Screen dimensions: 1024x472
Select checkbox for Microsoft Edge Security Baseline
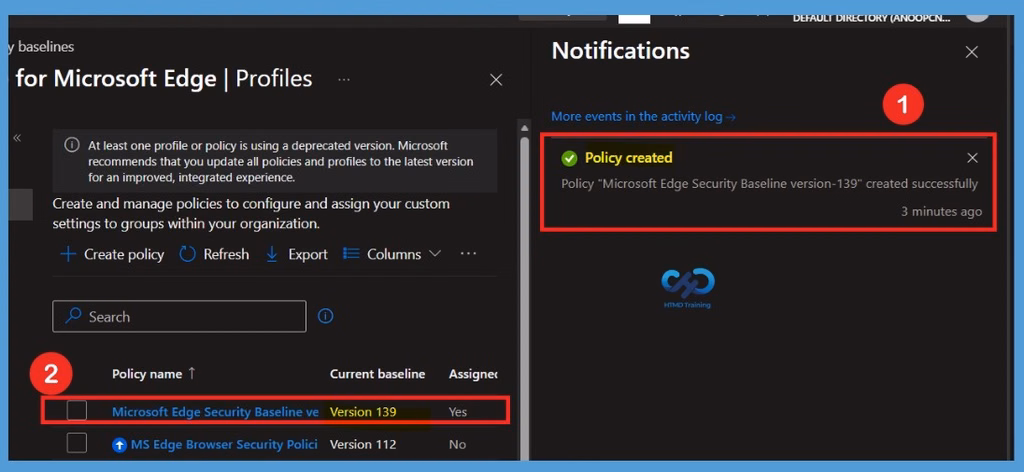point(77,411)
